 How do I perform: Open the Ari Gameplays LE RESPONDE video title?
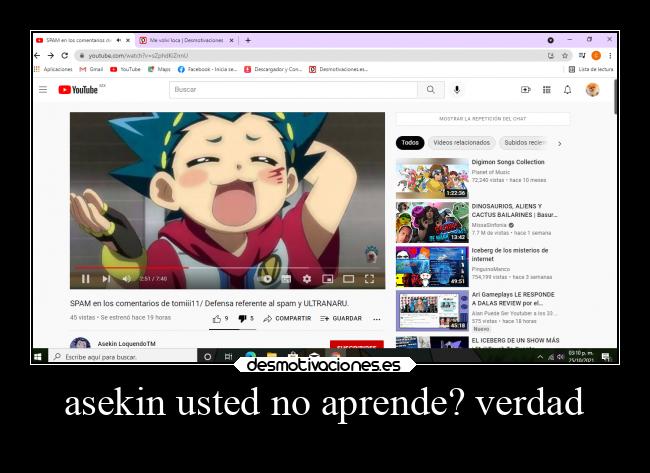[x=513, y=298]
